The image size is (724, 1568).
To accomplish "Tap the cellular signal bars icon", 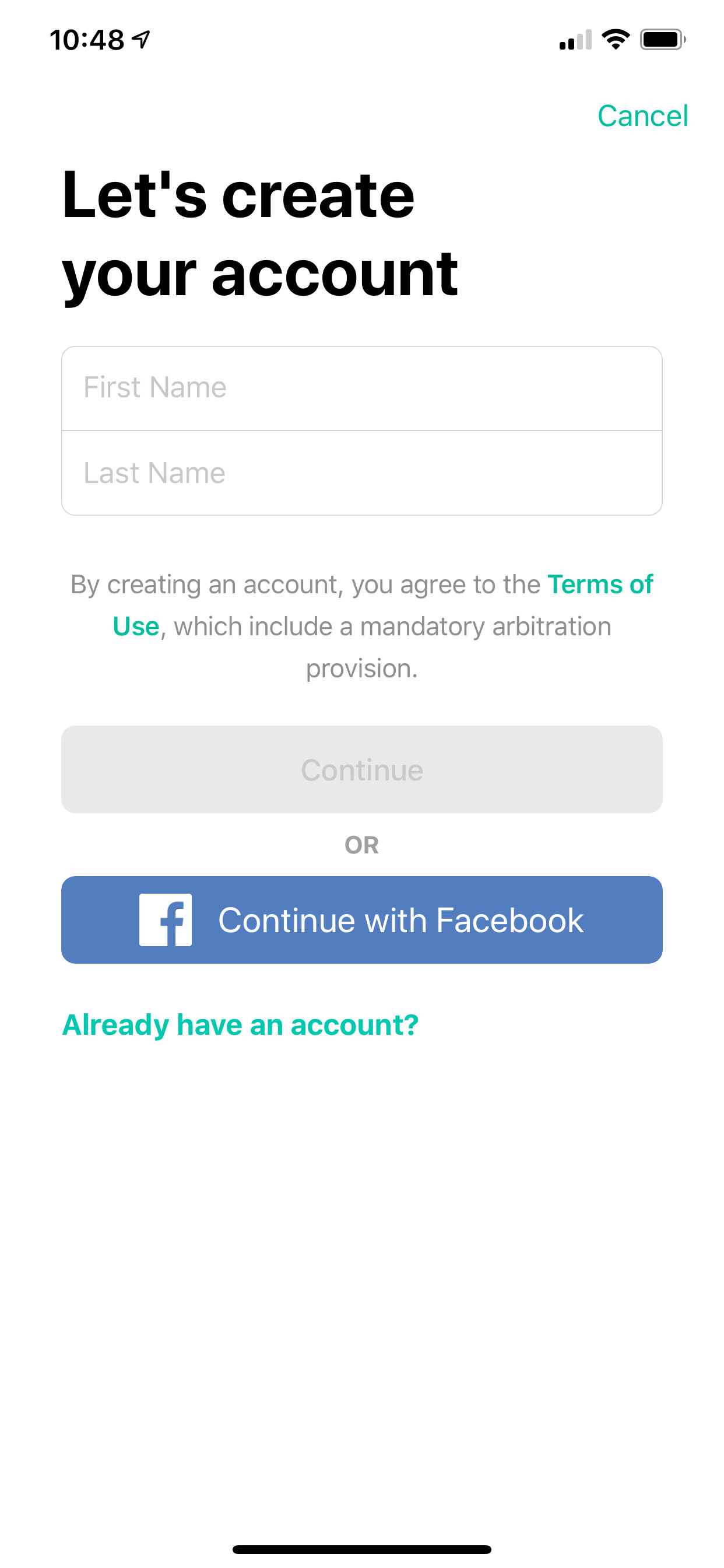I will click(575, 40).
